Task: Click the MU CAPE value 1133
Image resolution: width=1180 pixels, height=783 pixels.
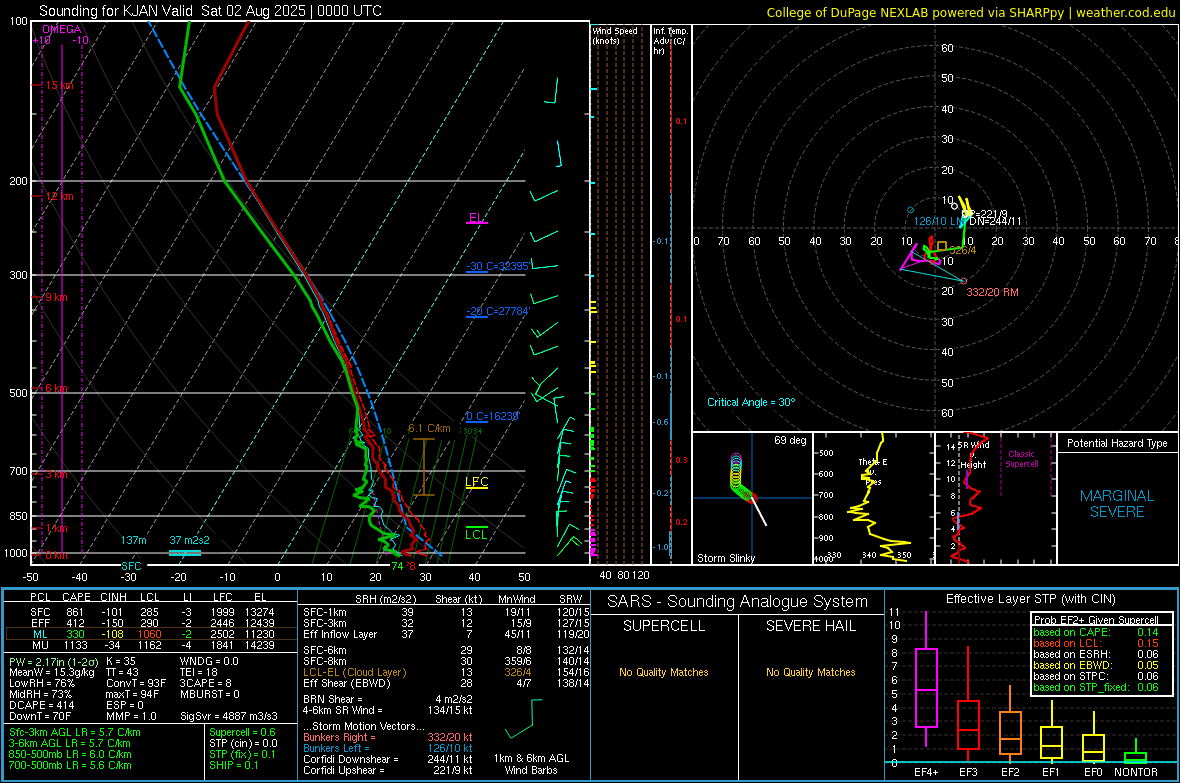Action: click(75, 645)
